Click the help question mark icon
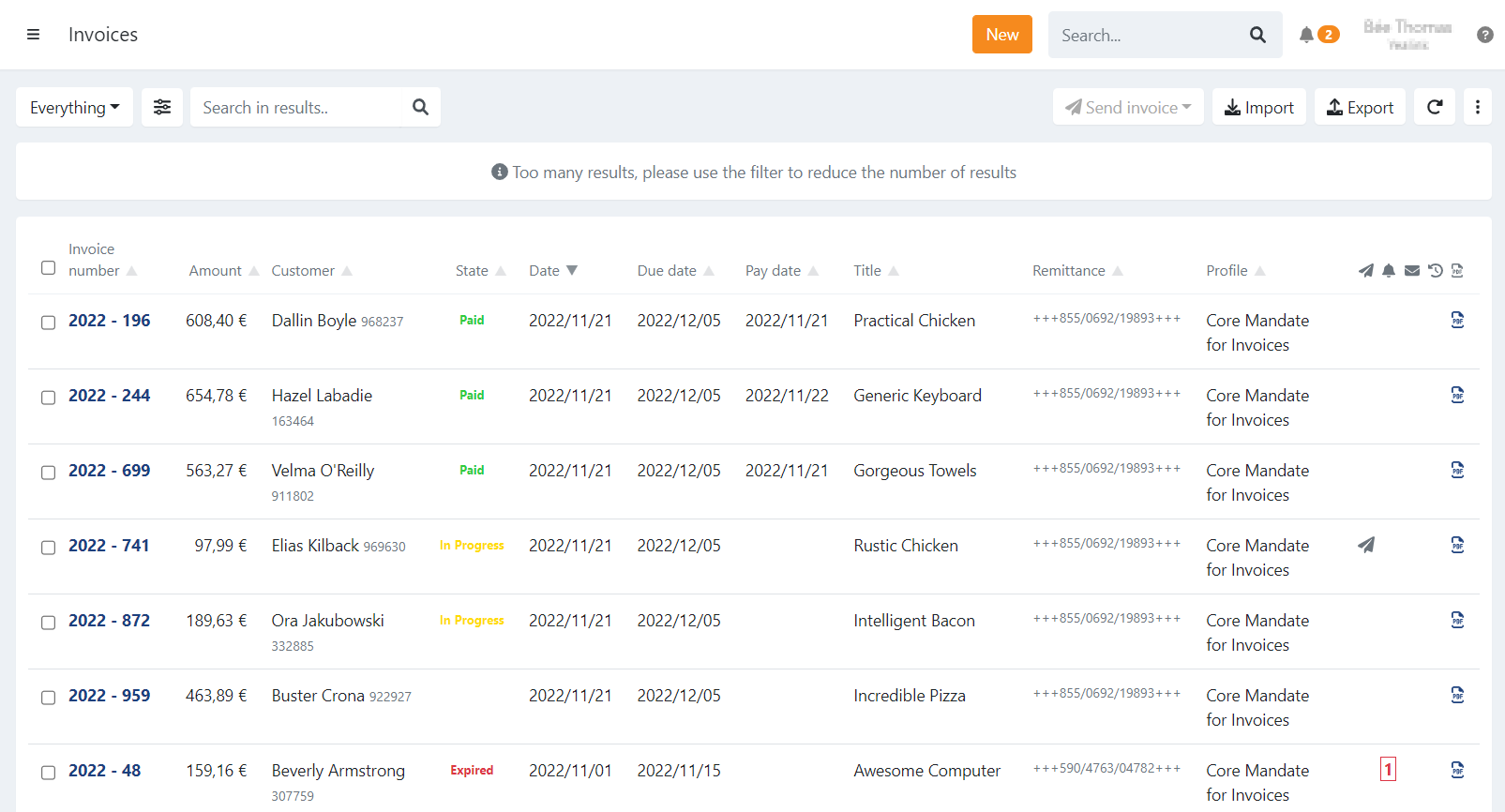Viewport: 1505px width, 812px height. (1484, 35)
